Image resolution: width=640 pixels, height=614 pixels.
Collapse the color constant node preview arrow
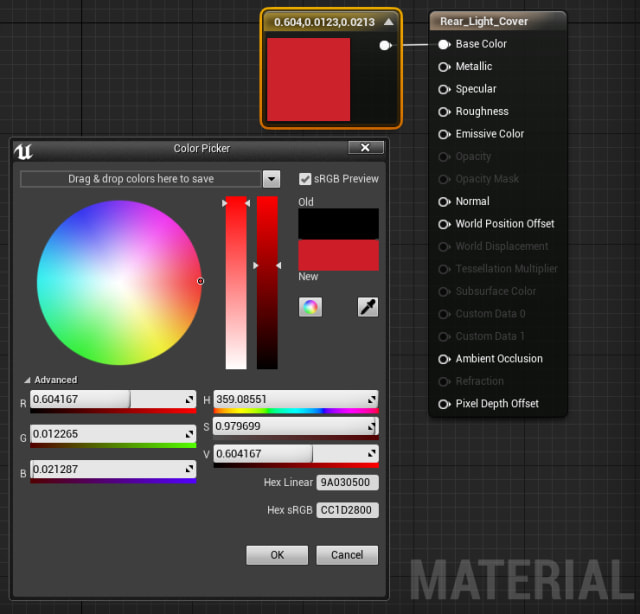tap(389, 22)
